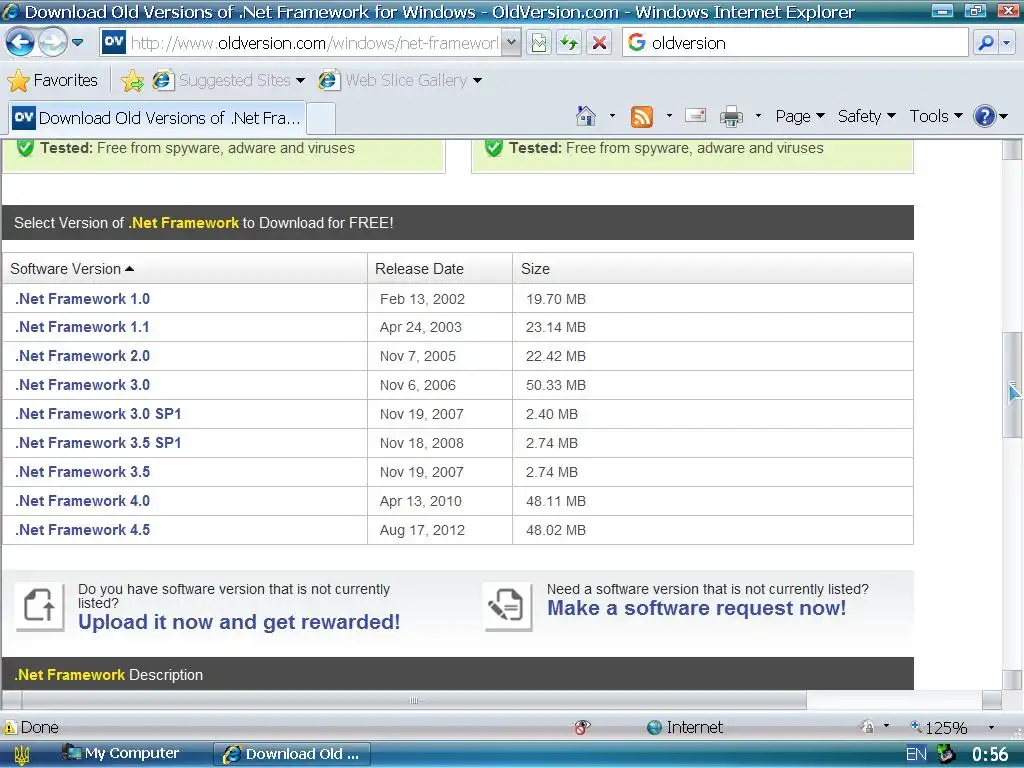The height and width of the screenshot is (768, 1024).
Task: Click the Read Mail envelope icon
Action: 696,116
